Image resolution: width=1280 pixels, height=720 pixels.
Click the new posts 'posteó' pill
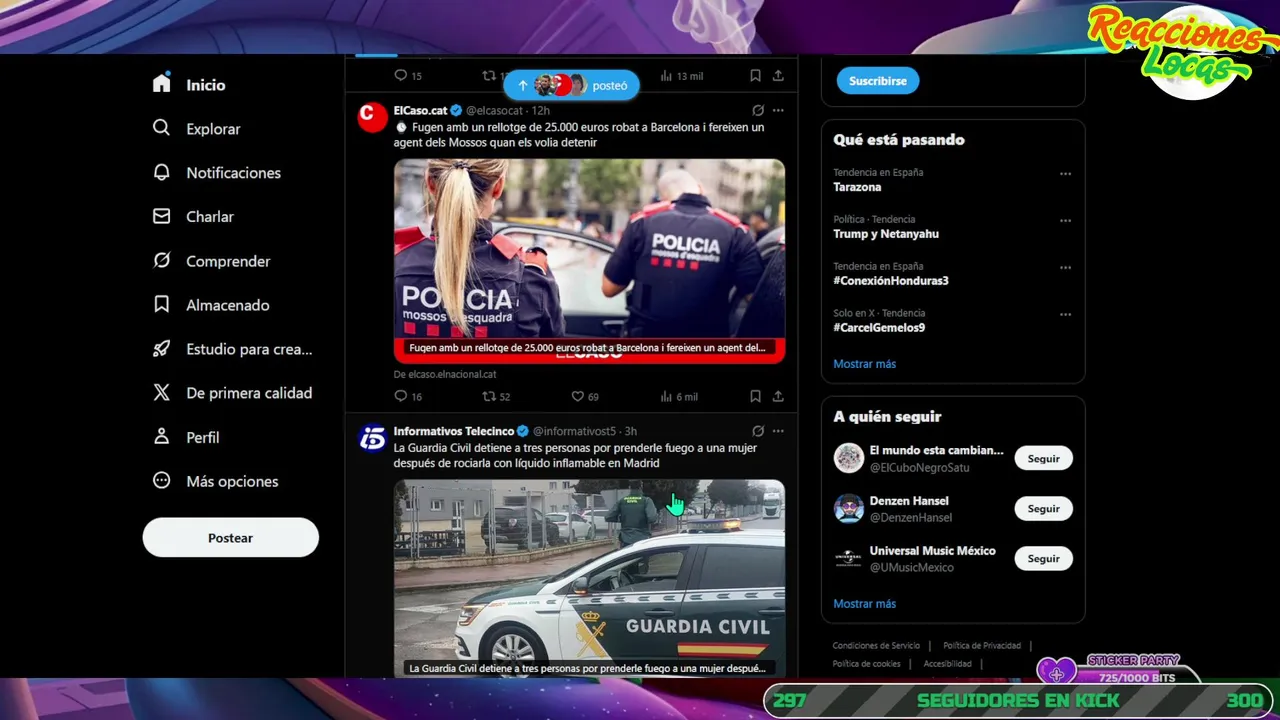point(571,85)
